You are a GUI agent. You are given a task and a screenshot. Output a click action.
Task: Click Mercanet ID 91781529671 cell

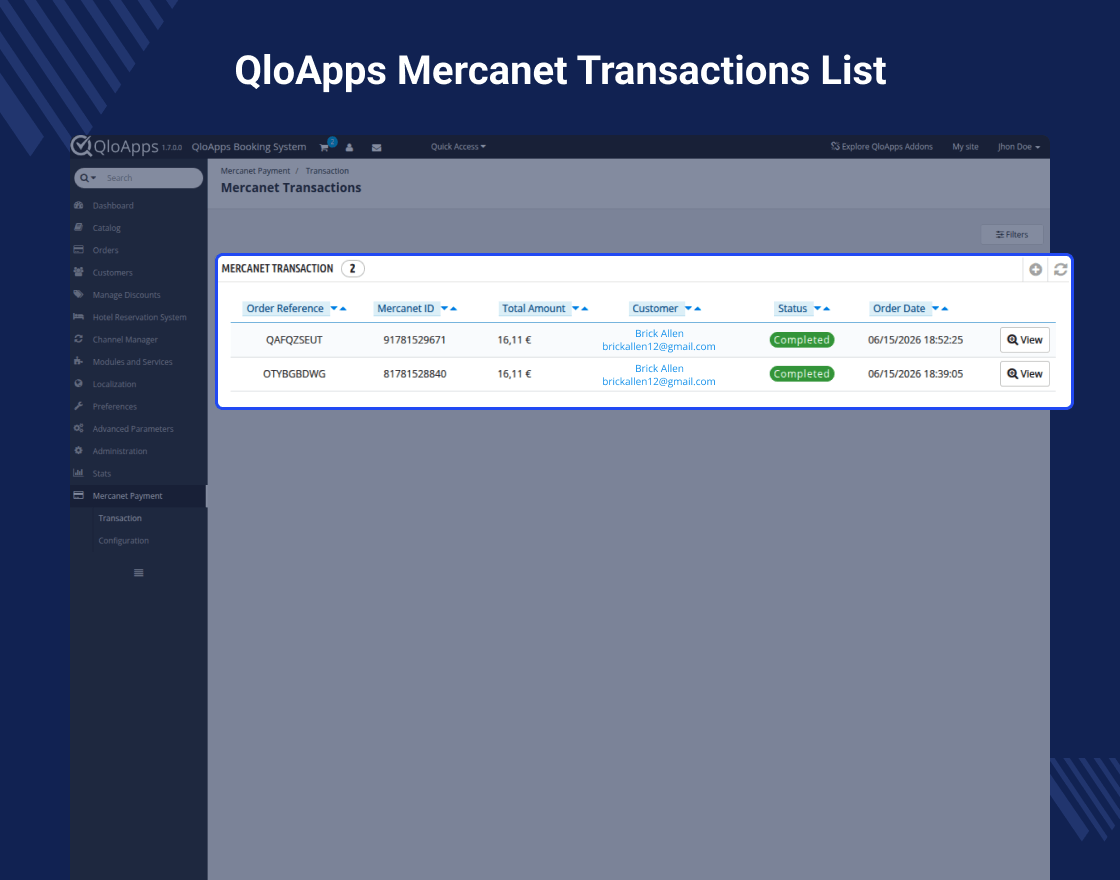tap(414, 340)
